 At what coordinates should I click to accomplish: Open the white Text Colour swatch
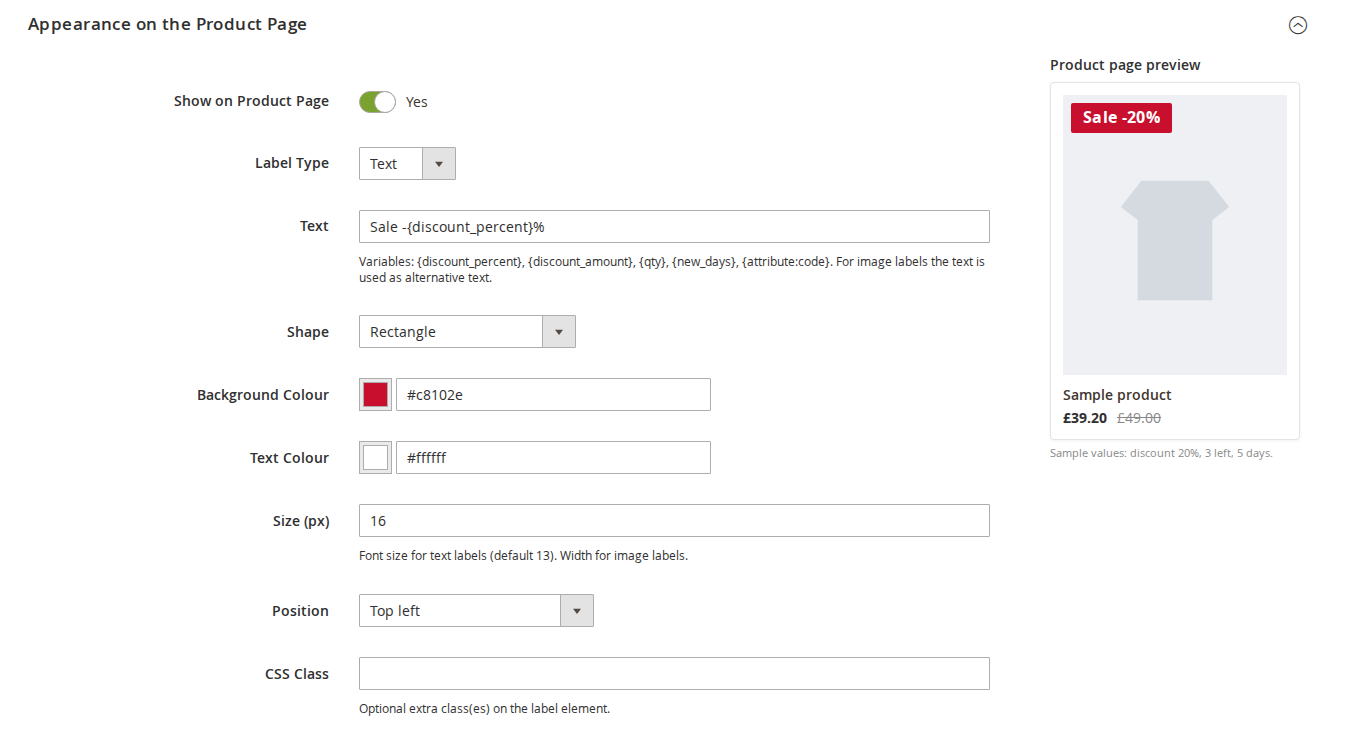[x=375, y=457]
